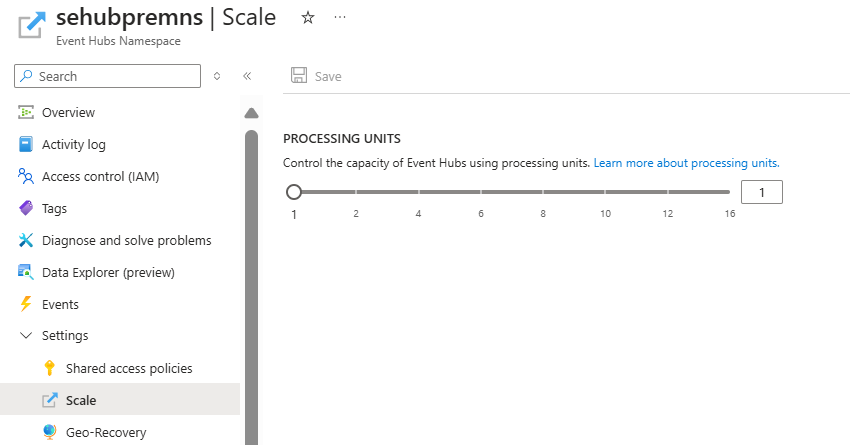The height and width of the screenshot is (445, 850).
Task: Click the Events lightning bolt icon
Action: click(x=26, y=304)
